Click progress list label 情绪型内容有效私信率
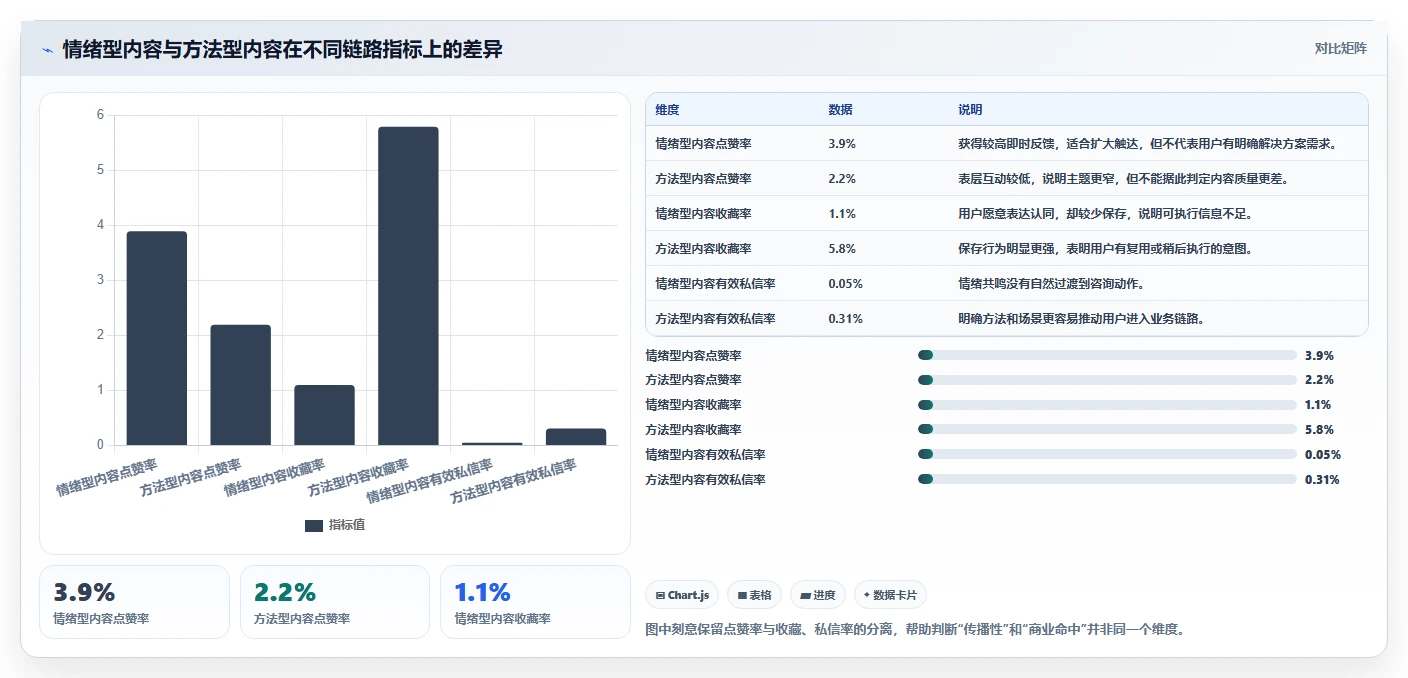 click(x=706, y=455)
